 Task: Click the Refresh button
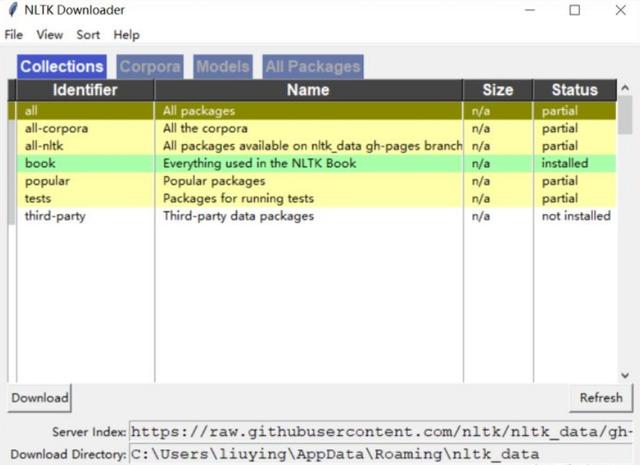(x=601, y=398)
